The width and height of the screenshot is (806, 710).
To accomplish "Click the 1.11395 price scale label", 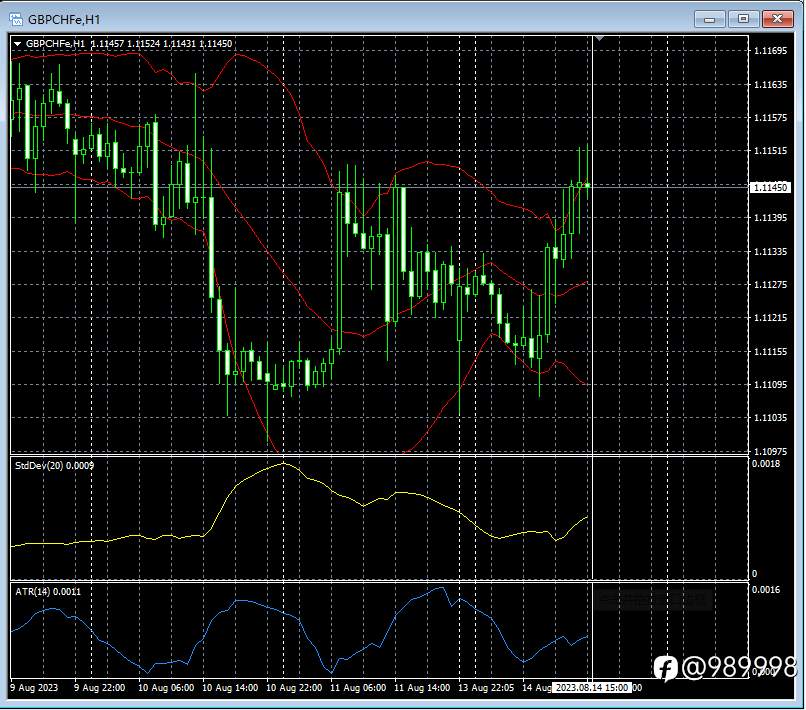I will point(770,218).
